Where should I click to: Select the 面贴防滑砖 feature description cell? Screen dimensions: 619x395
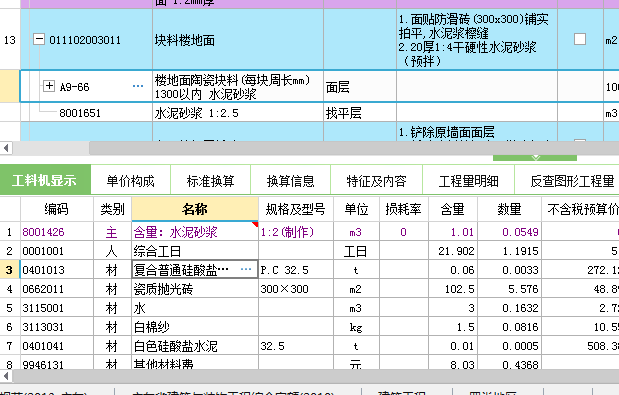pyautogui.click(x=477, y=40)
